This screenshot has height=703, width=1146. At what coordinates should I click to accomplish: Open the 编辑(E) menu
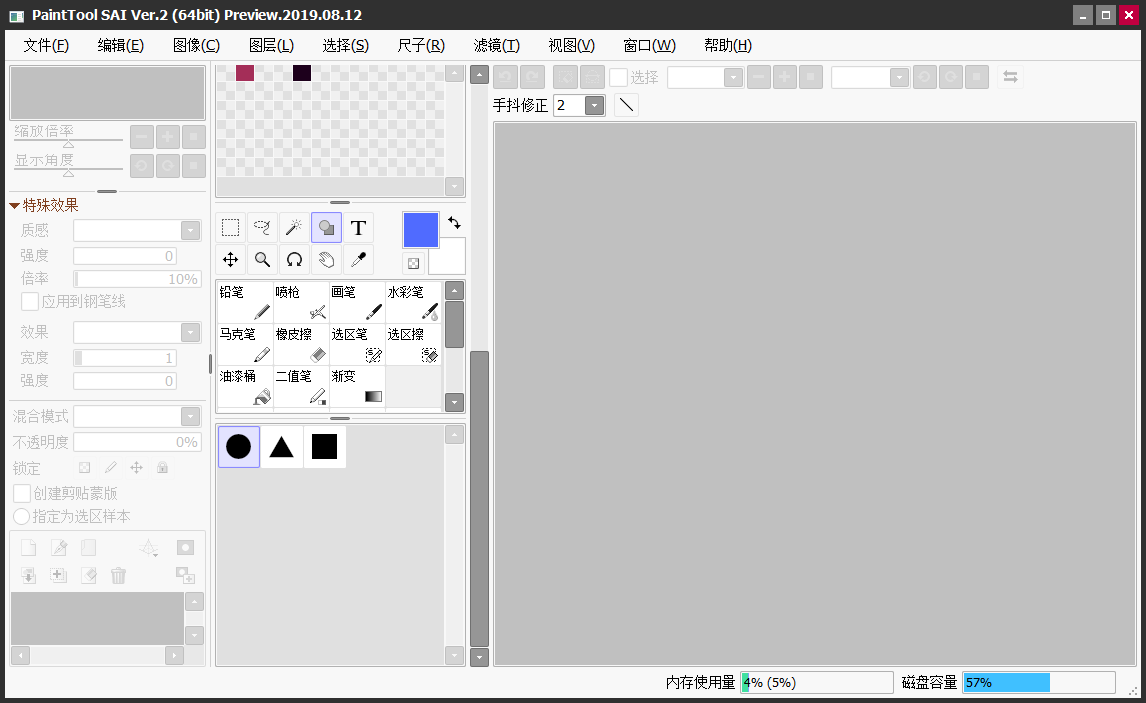121,45
